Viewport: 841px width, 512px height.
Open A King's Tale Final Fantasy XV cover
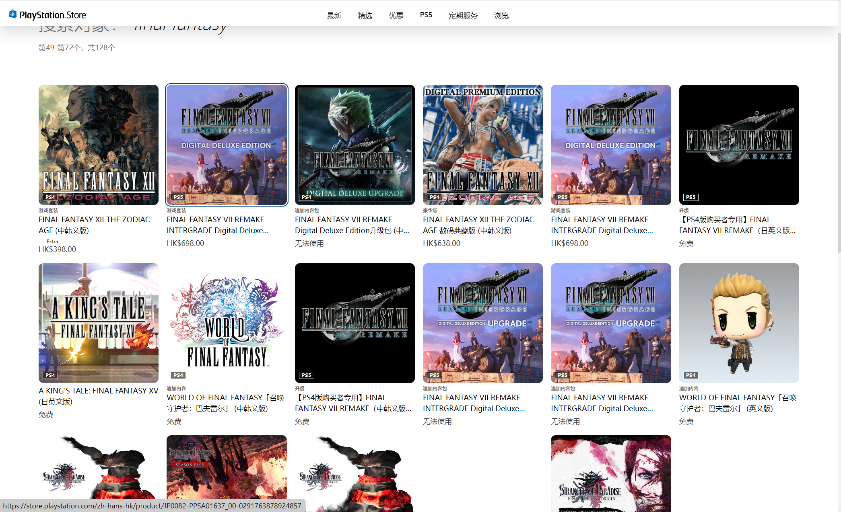tap(99, 323)
